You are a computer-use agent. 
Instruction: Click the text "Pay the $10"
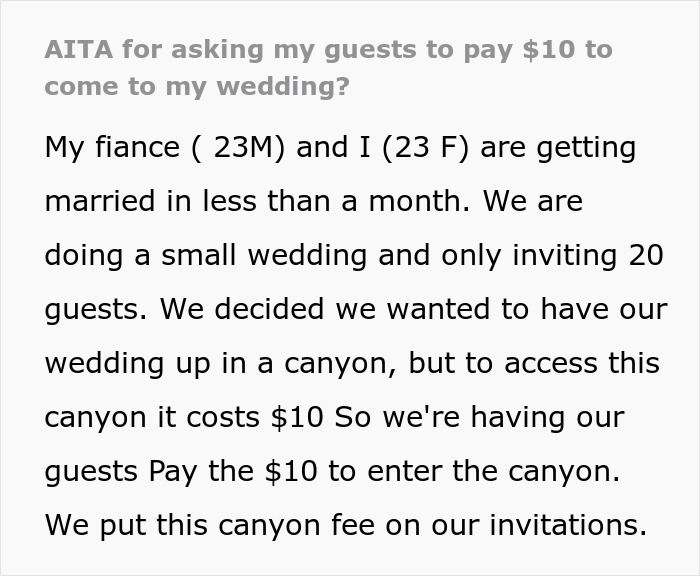(x=233, y=472)
